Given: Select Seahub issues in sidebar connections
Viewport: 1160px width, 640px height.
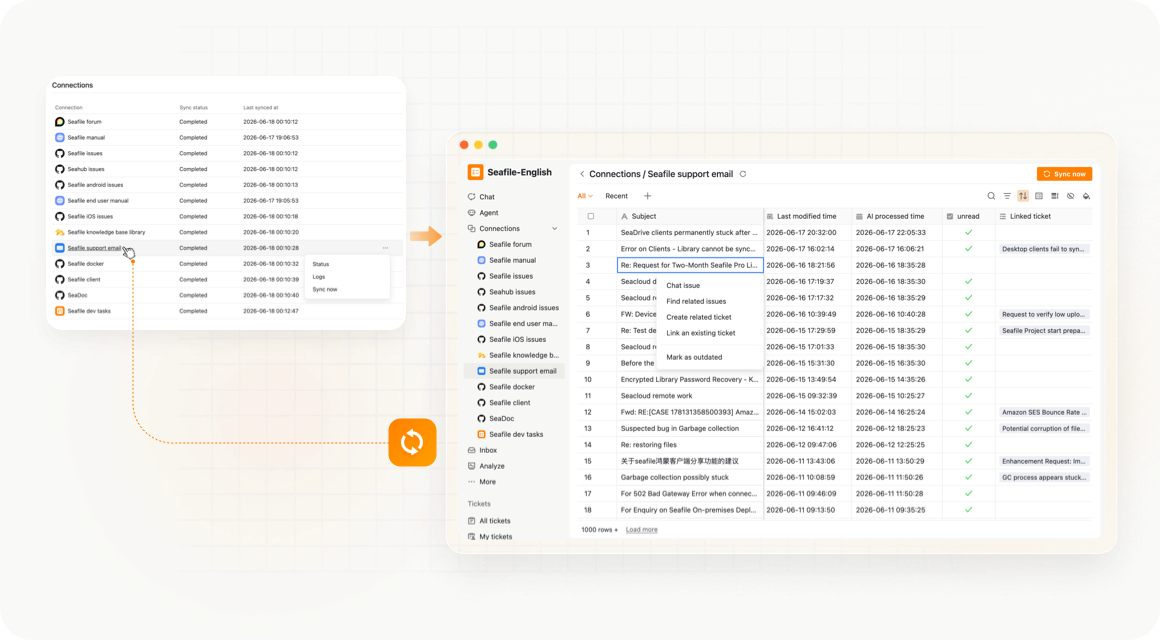Looking at the screenshot, I should pyautogui.click(x=511, y=292).
